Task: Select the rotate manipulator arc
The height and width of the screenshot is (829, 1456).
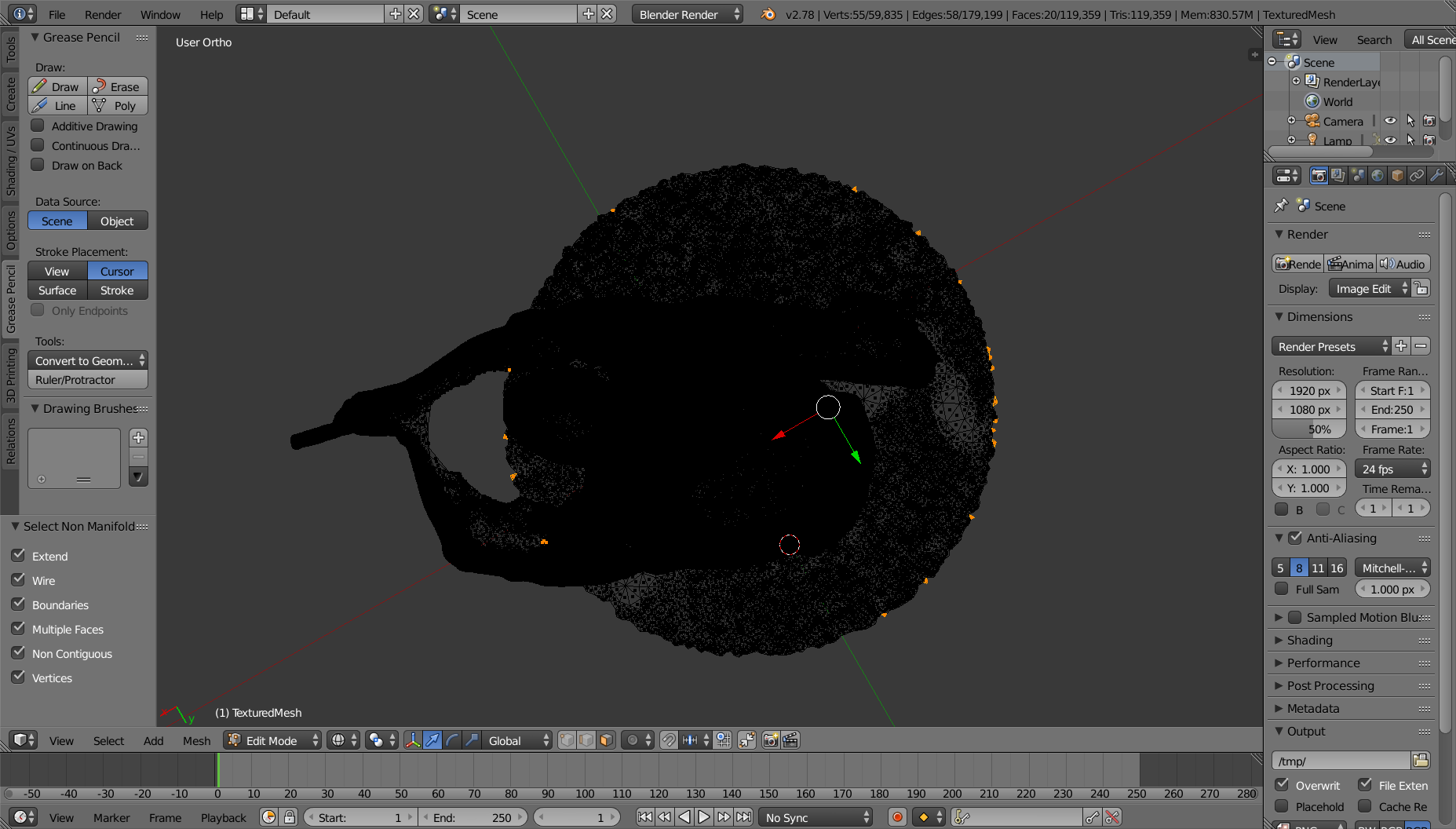Action: [x=452, y=740]
